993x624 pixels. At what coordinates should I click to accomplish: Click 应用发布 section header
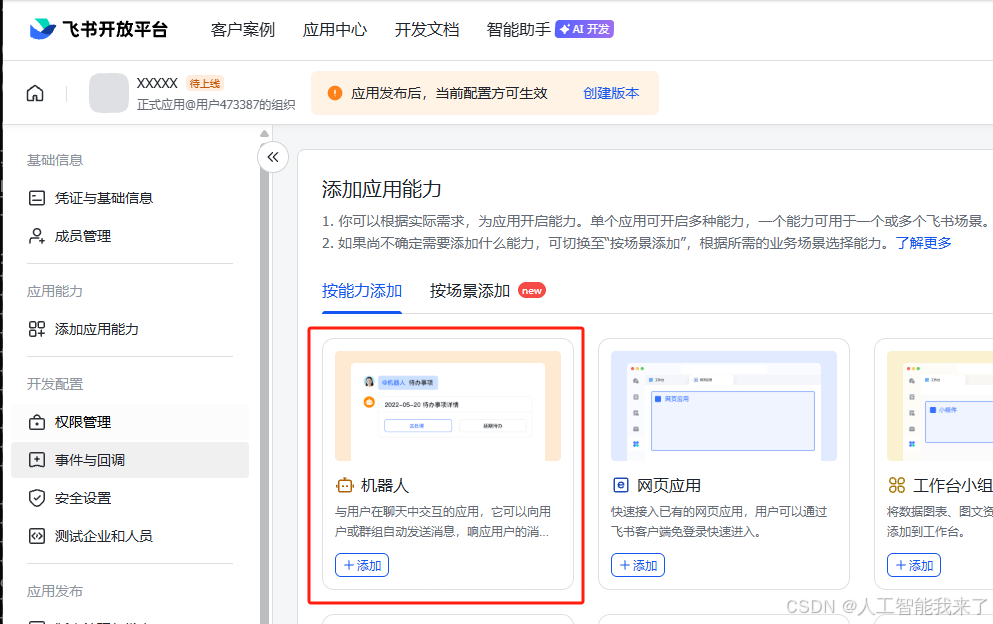55,591
